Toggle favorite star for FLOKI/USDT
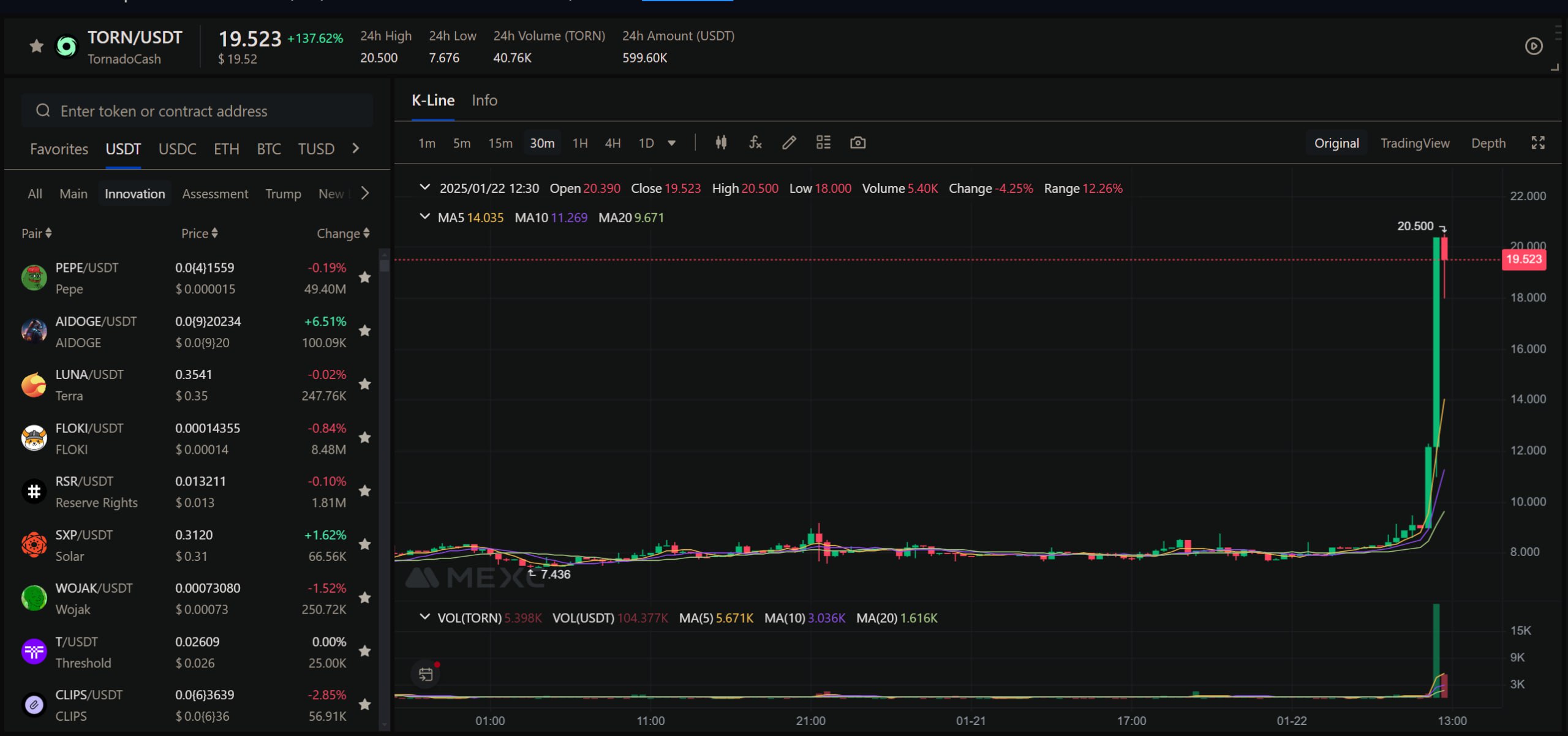The height and width of the screenshot is (736, 1568). pyautogui.click(x=364, y=438)
